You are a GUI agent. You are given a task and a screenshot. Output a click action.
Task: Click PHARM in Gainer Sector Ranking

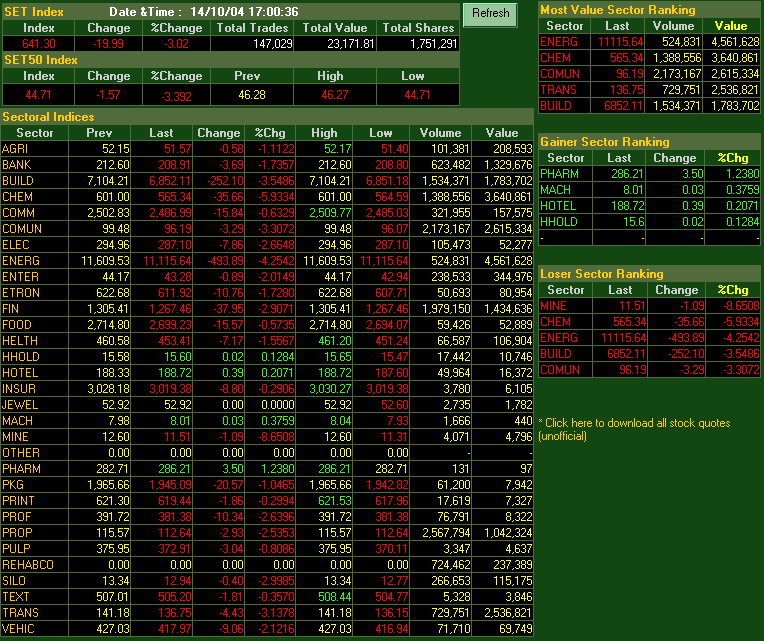559,174
